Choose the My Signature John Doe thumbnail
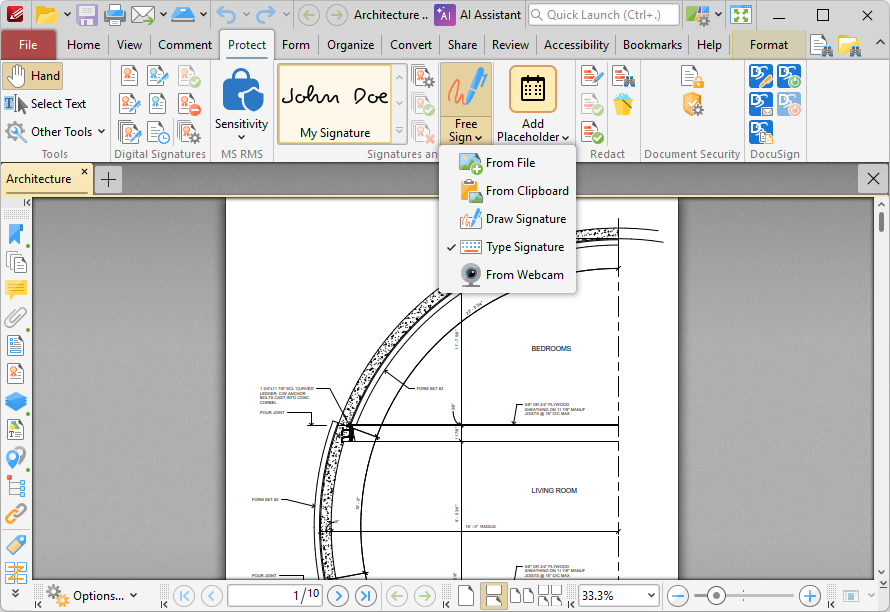Screen dimensions: 890x612 tap(335, 103)
